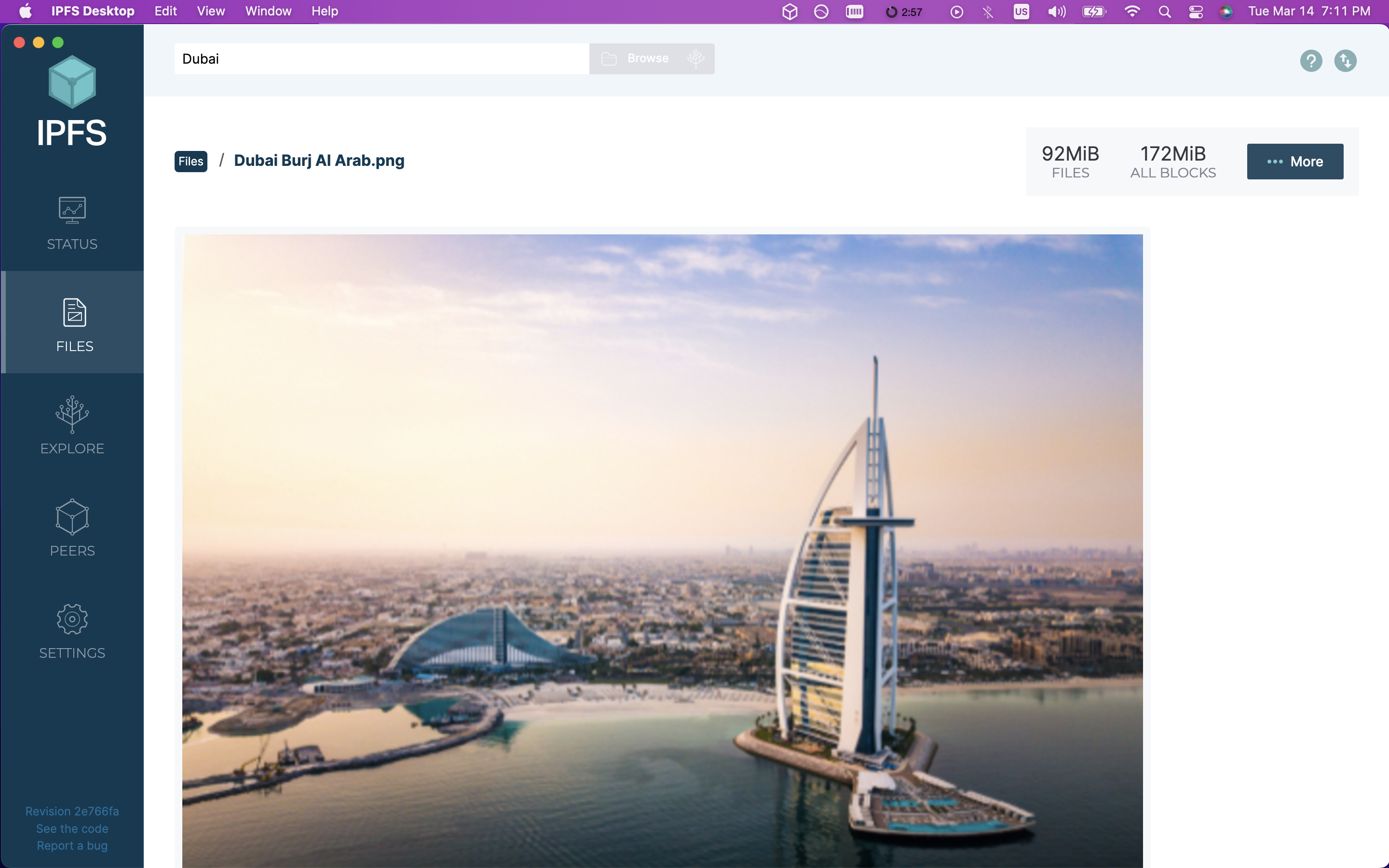The width and height of the screenshot is (1389, 868).
Task: Open IPFS cube menu bar icon
Action: (790, 12)
